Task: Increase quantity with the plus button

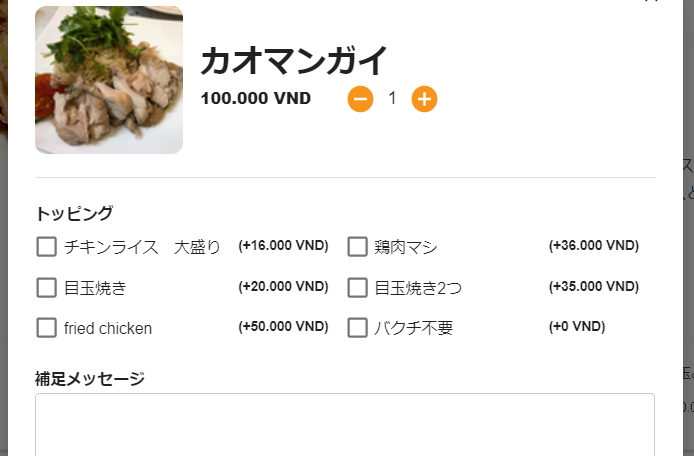Action: [425, 99]
